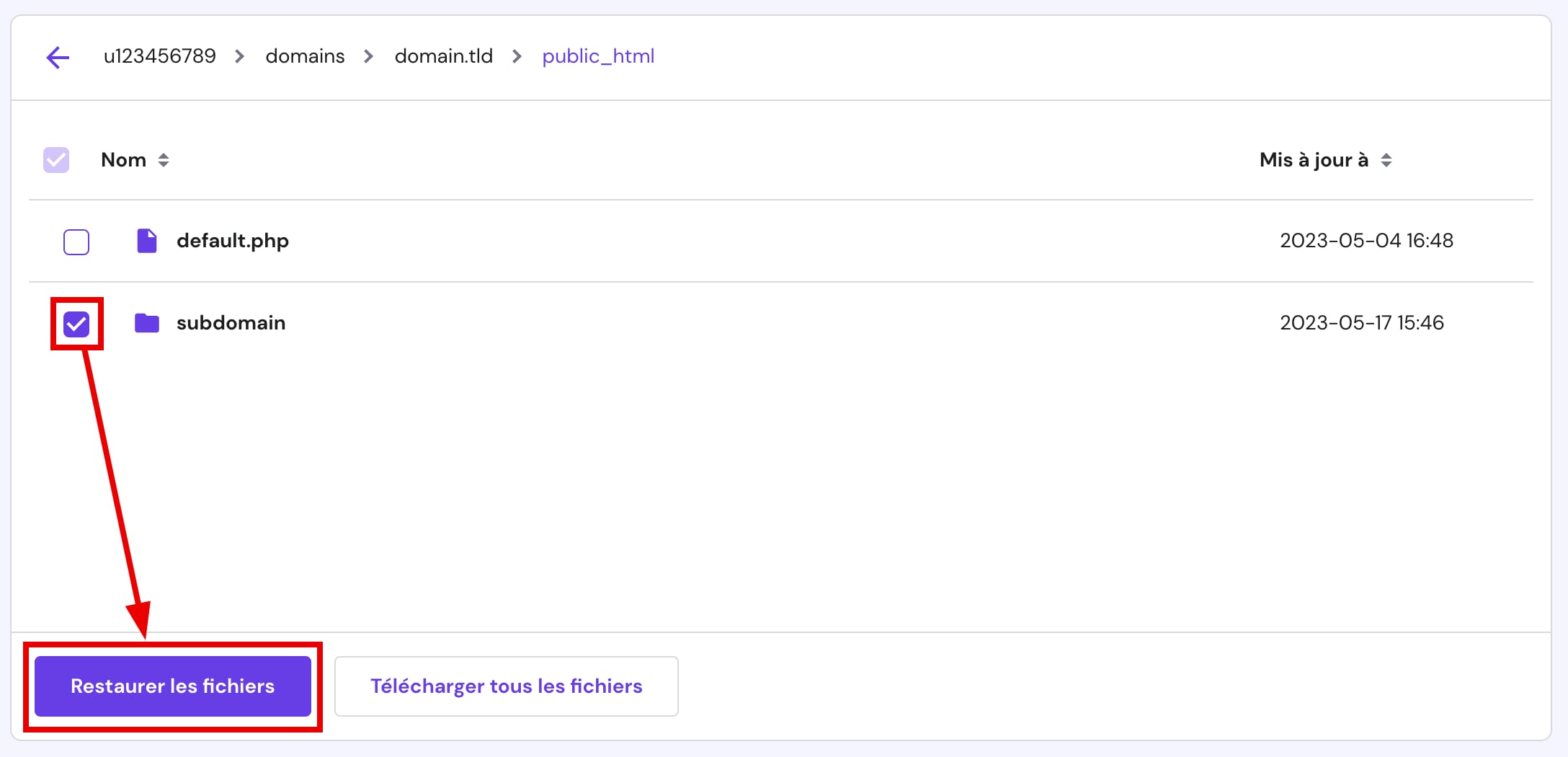Go to domains breadcrumb folder
Viewport: 1568px width, 757px height.
click(x=305, y=56)
